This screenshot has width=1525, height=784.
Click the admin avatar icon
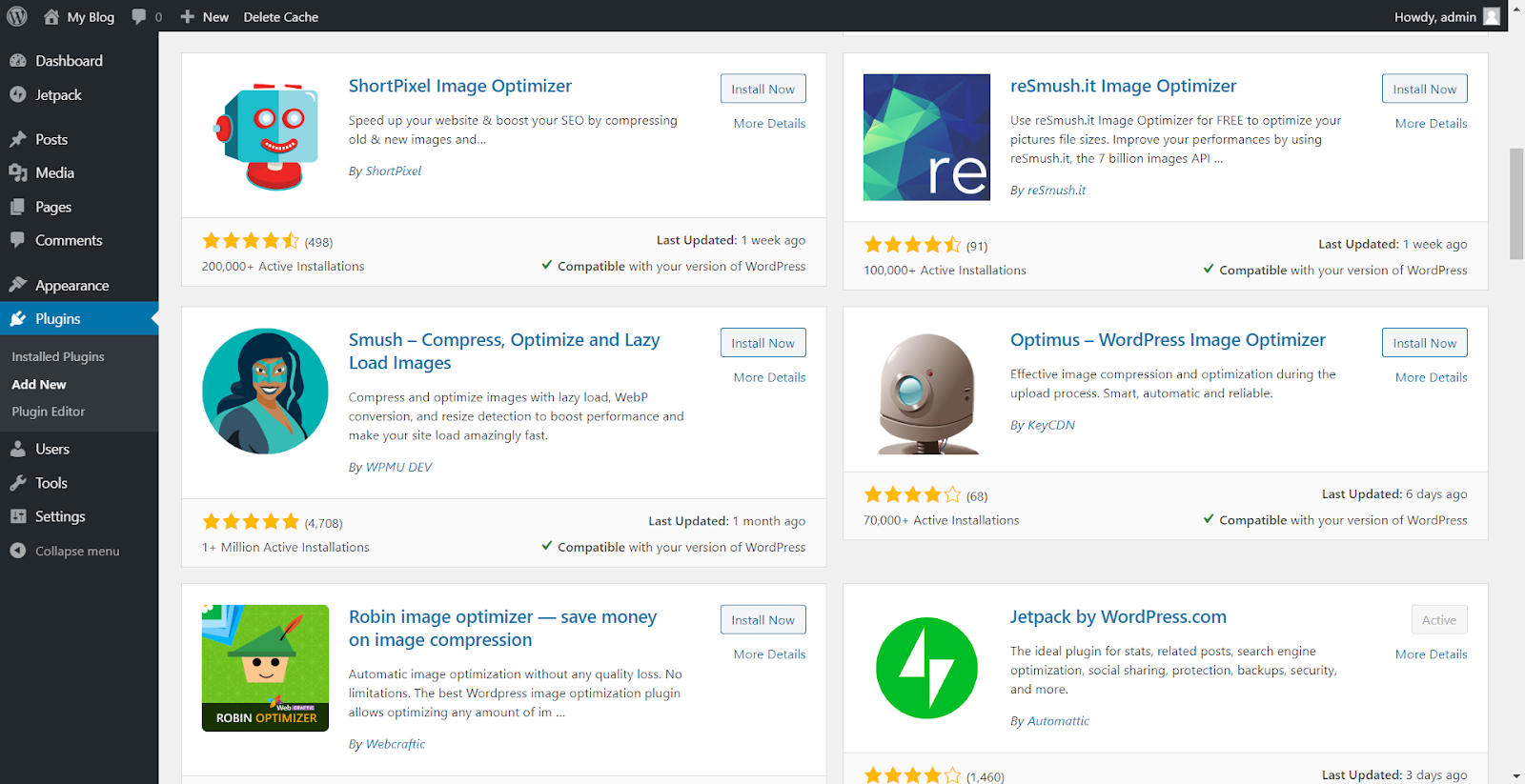pos(1492,16)
